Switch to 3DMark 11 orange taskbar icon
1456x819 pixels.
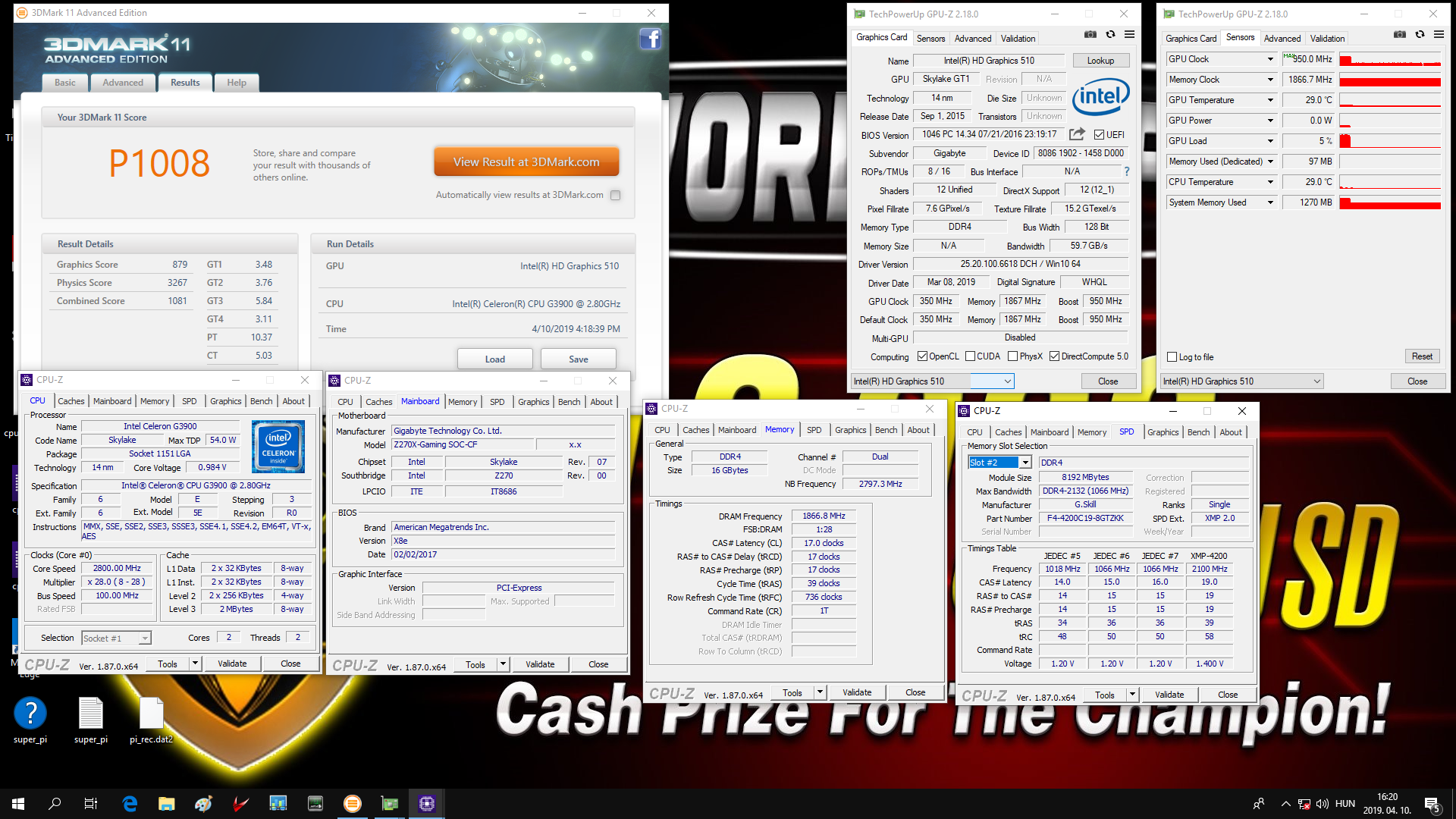353,804
